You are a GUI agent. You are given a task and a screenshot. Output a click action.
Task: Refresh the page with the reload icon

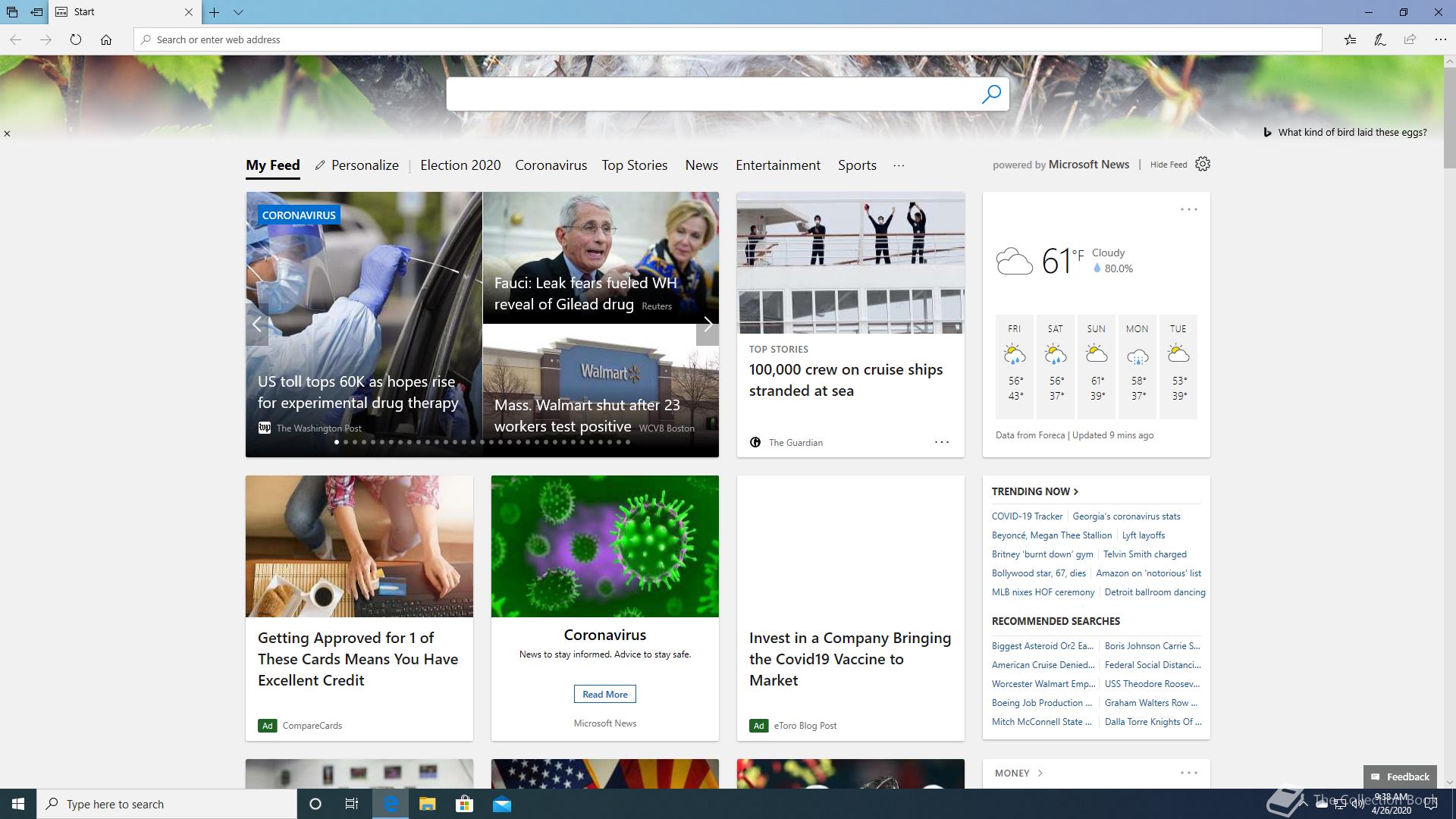76,39
